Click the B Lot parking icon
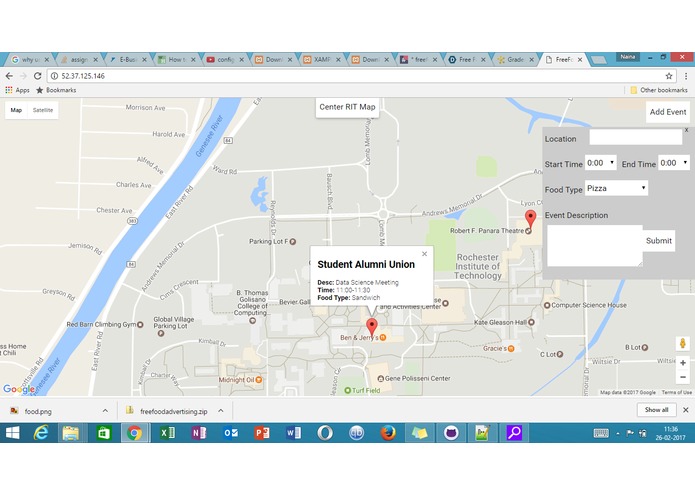The image size is (695, 494). point(645,347)
